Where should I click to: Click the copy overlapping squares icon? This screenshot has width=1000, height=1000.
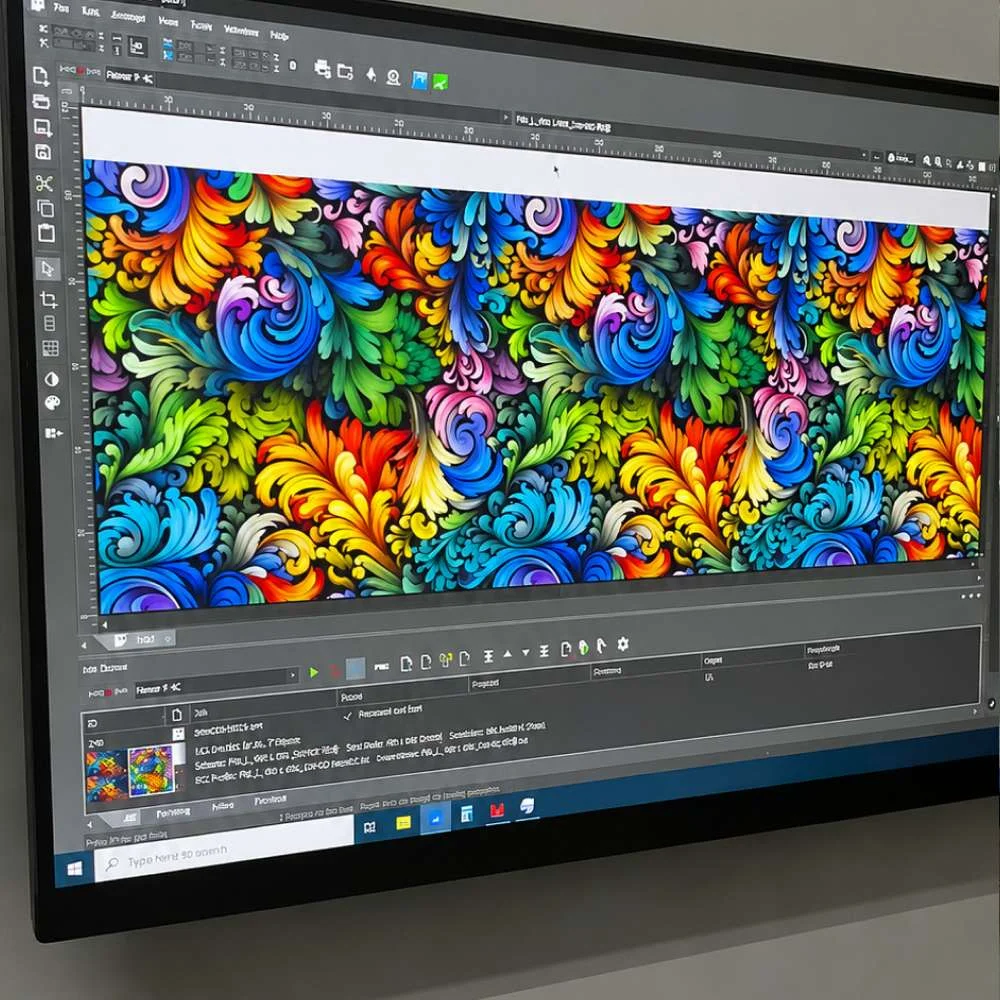tap(45, 208)
